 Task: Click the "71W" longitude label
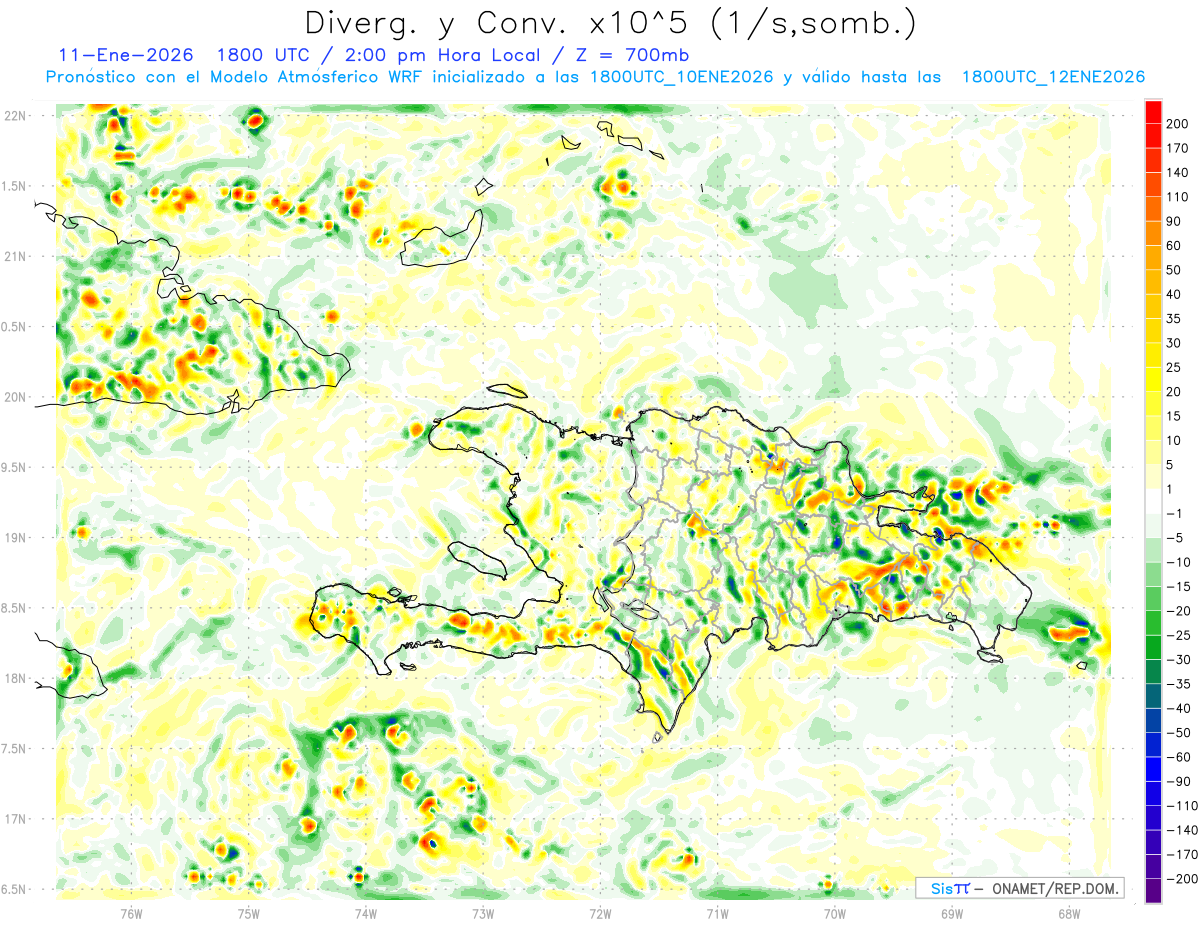click(x=717, y=913)
